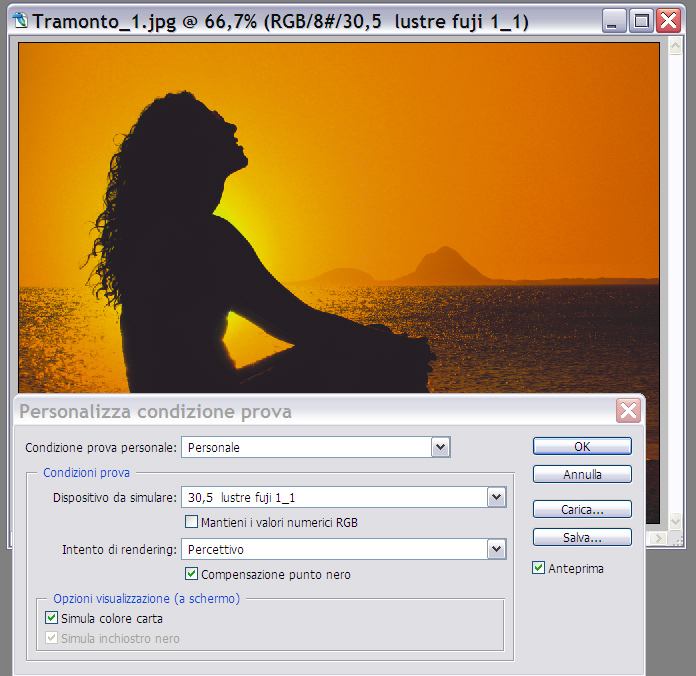Screen dimensions: 696x676
Task: Click the Salva... button
Action: pos(582,537)
